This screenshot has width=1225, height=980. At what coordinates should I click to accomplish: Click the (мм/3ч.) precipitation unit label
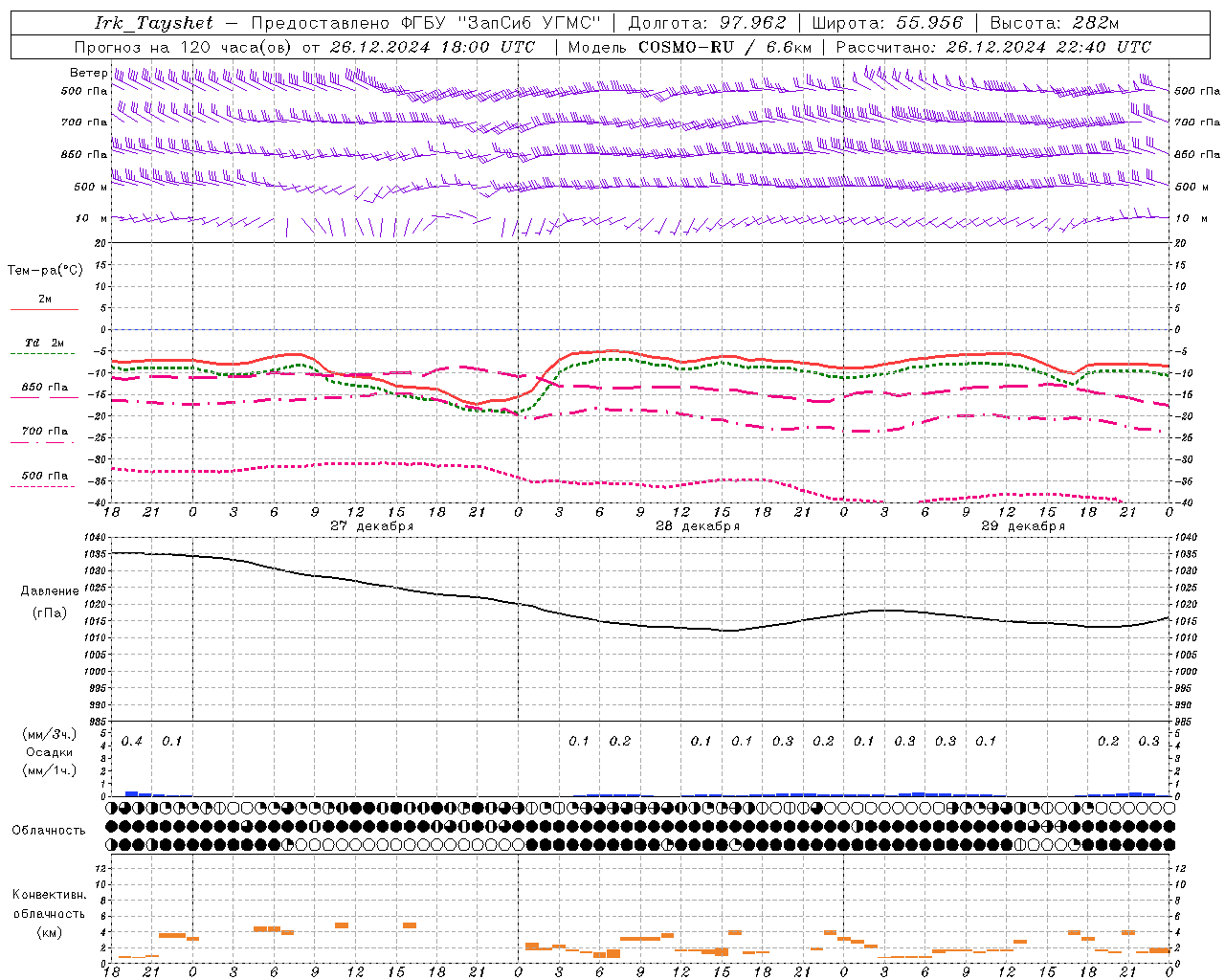[x=50, y=734]
